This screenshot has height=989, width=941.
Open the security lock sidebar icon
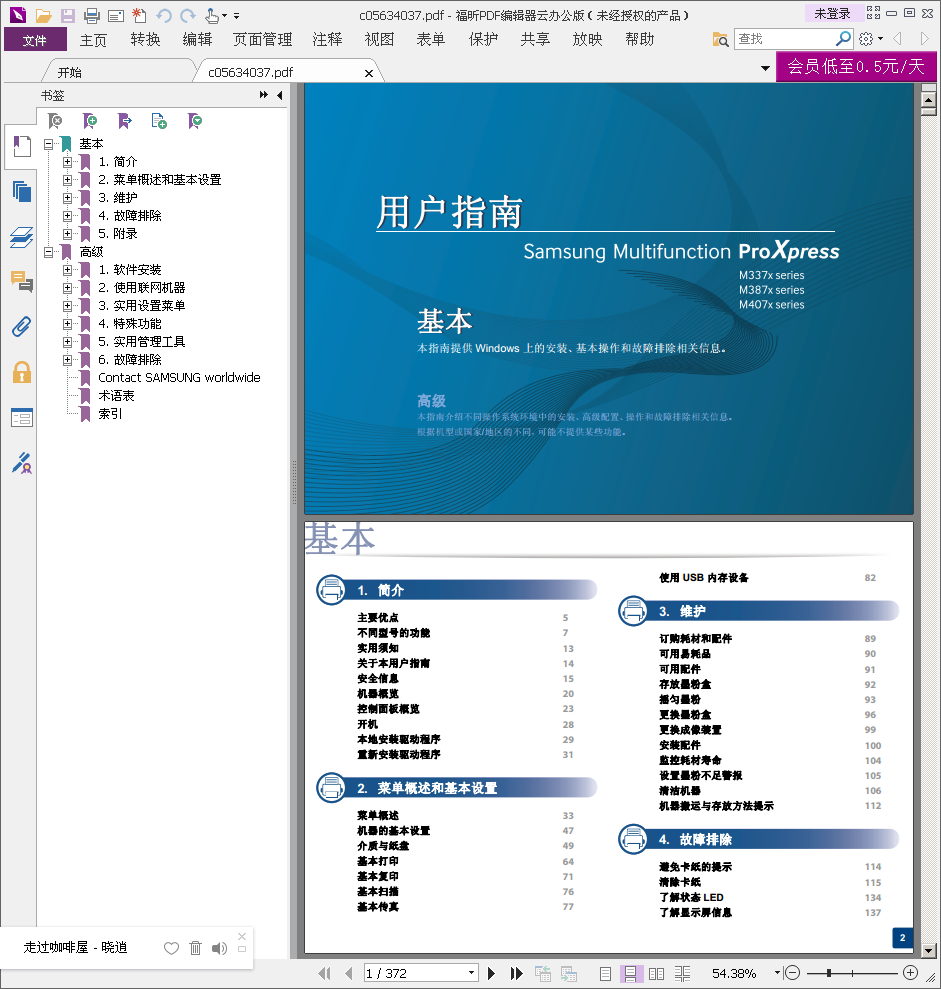pyautogui.click(x=22, y=372)
